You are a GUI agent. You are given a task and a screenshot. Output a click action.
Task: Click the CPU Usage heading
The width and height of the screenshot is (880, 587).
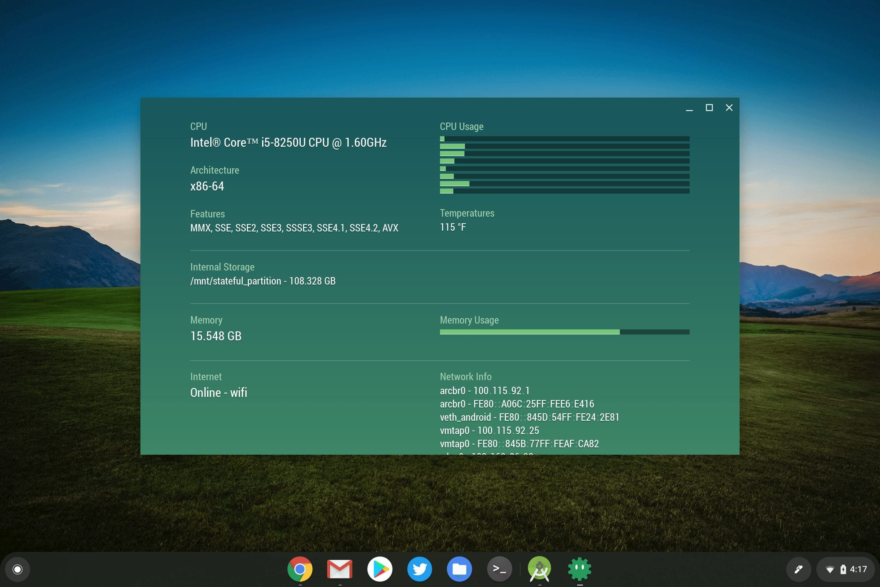[x=461, y=127]
